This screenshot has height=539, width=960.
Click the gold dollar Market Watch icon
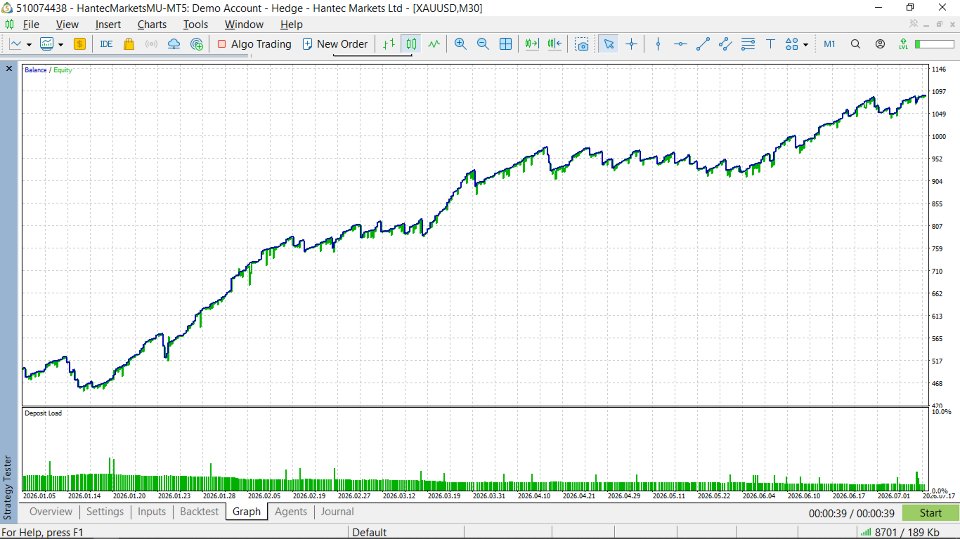coord(80,44)
